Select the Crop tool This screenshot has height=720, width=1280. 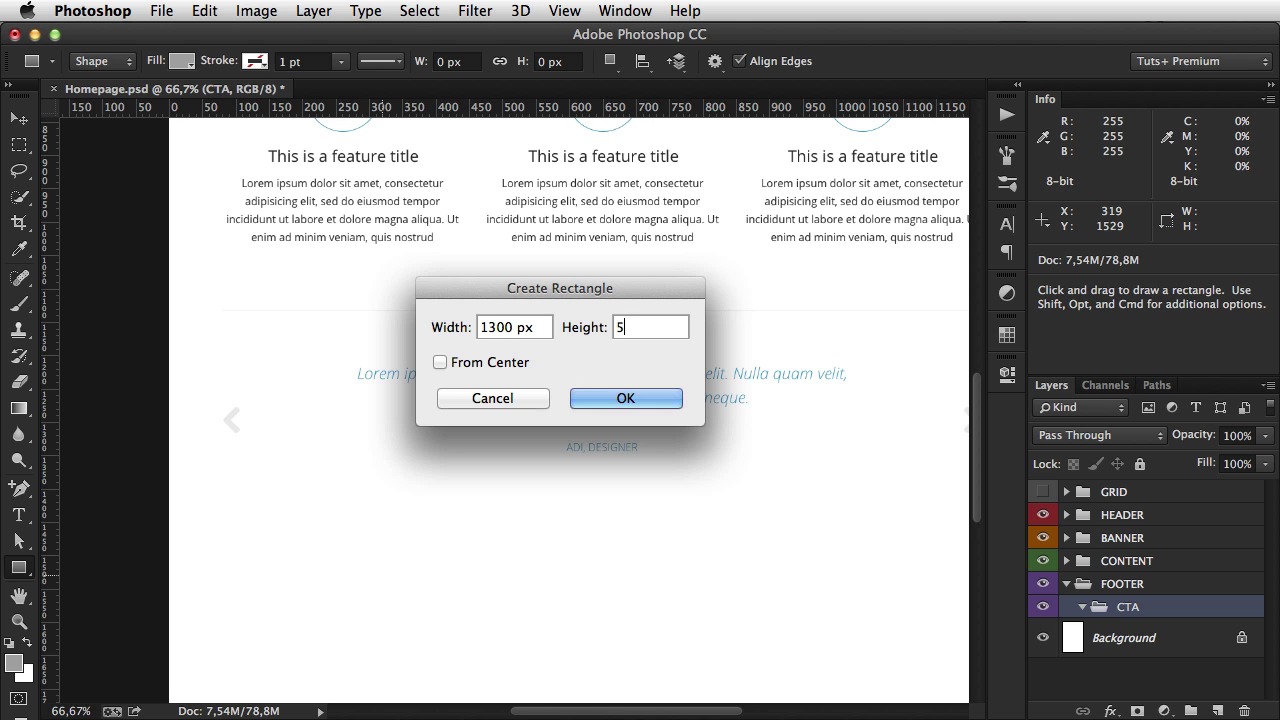point(19,223)
